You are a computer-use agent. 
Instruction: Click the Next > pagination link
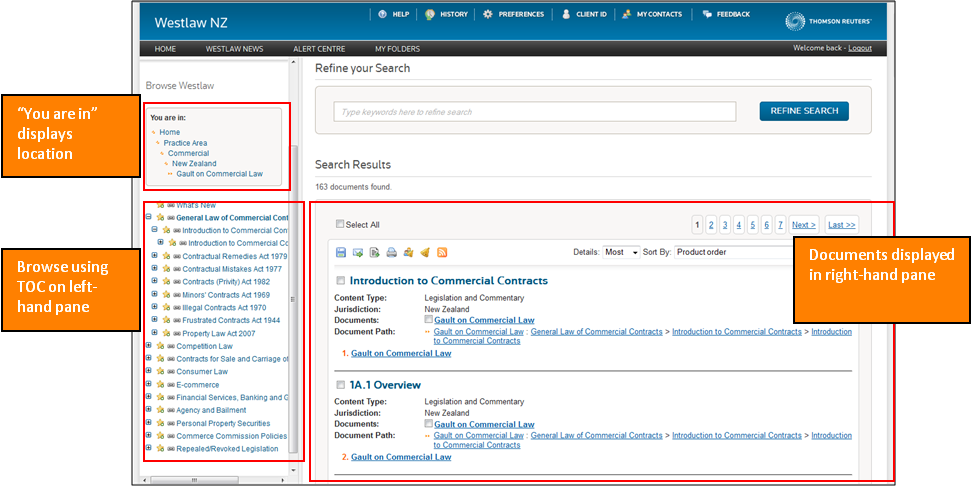click(x=804, y=225)
